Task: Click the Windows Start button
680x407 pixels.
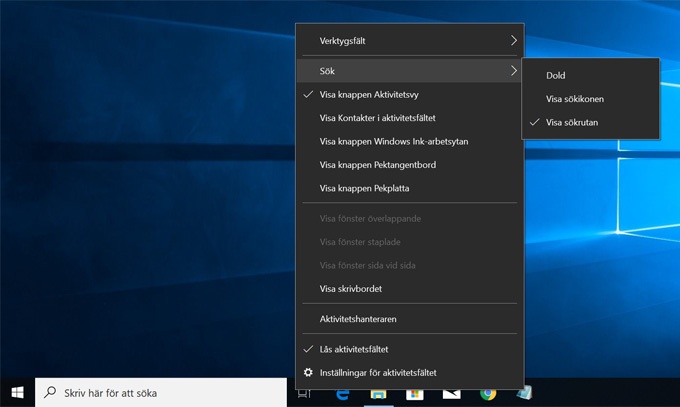Action: [17, 393]
